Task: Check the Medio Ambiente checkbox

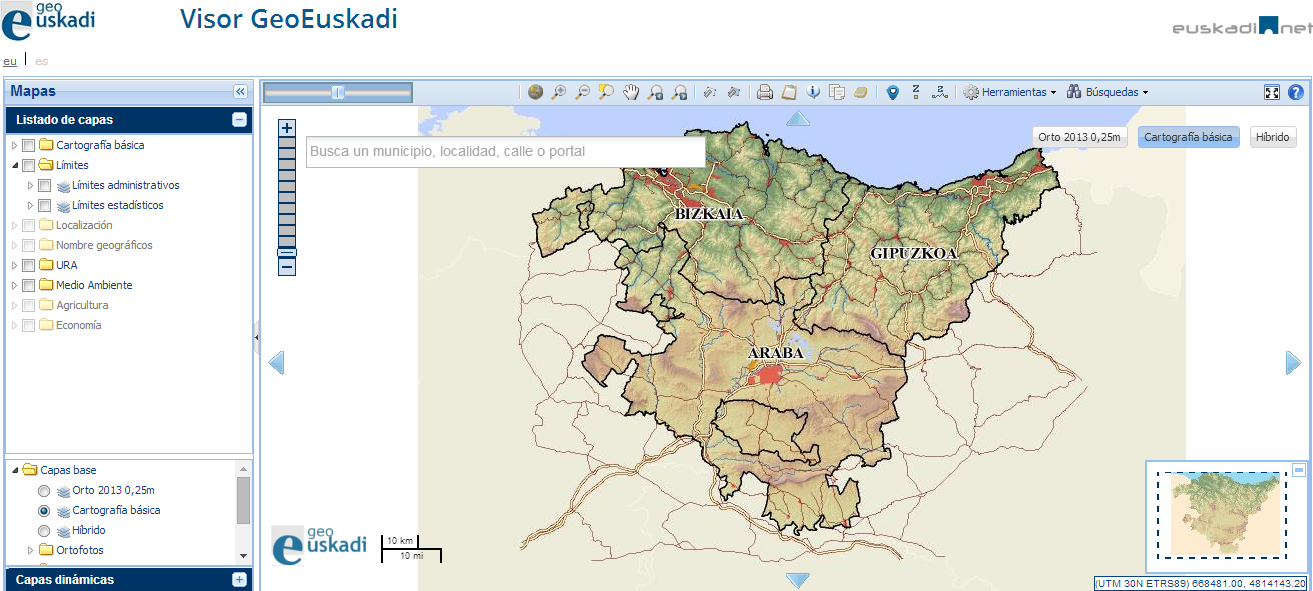Action: point(28,286)
